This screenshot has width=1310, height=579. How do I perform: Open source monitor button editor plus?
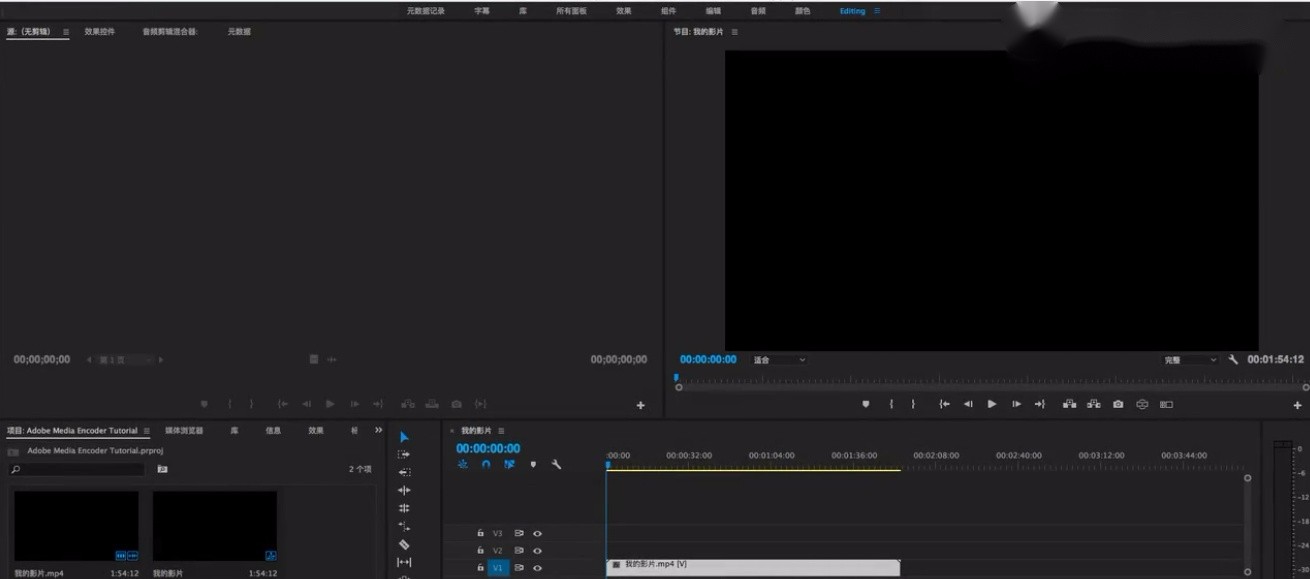click(x=641, y=405)
